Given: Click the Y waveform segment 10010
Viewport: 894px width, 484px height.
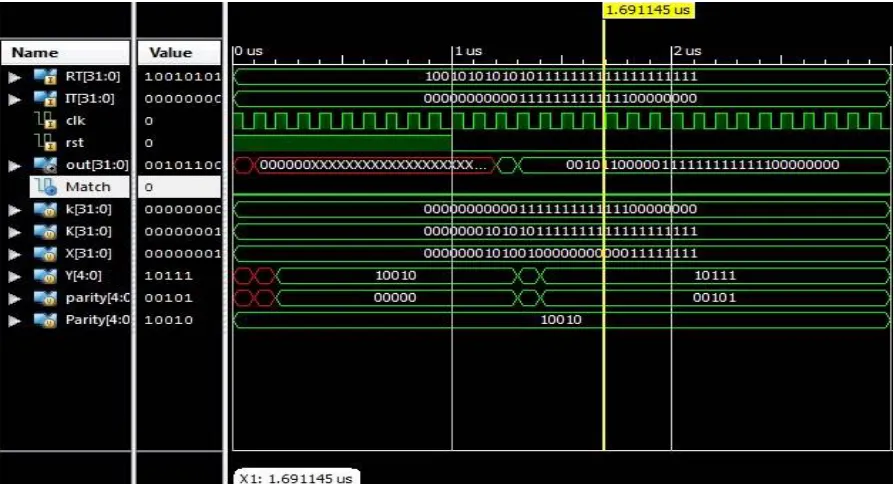Looking at the screenshot, I should point(396,276).
